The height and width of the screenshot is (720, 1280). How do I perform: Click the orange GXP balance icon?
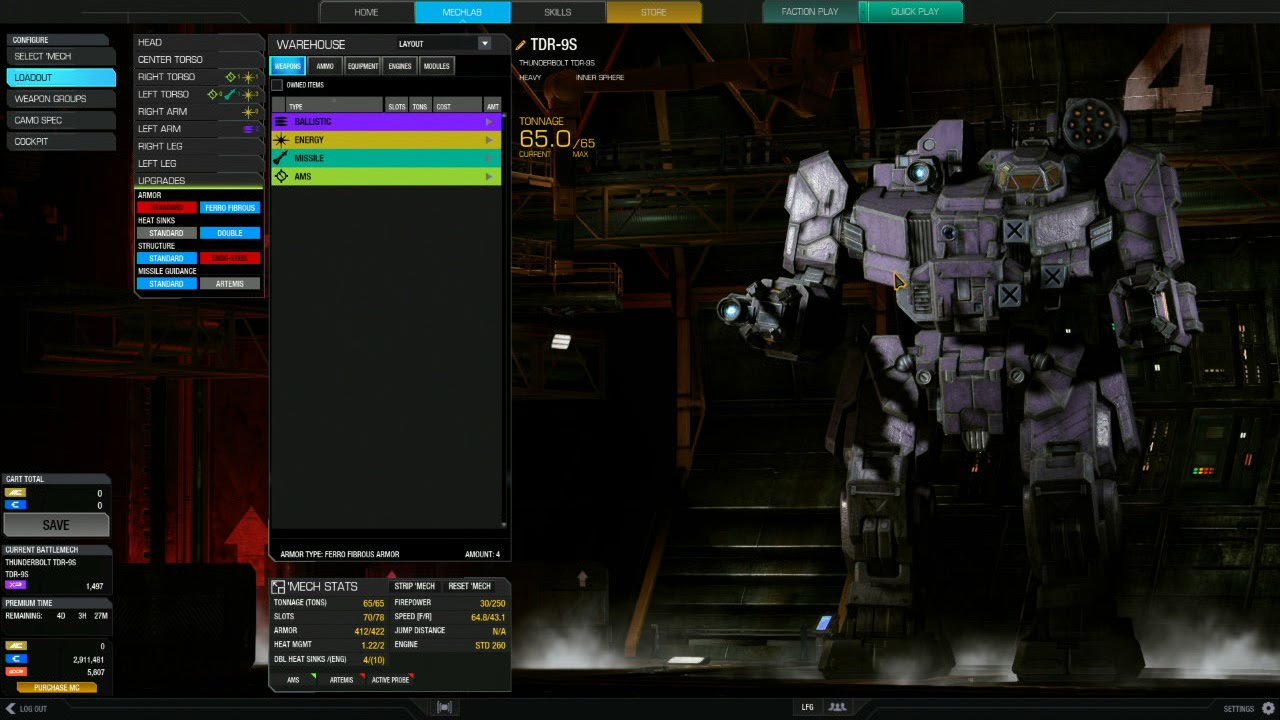click(15, 672)
